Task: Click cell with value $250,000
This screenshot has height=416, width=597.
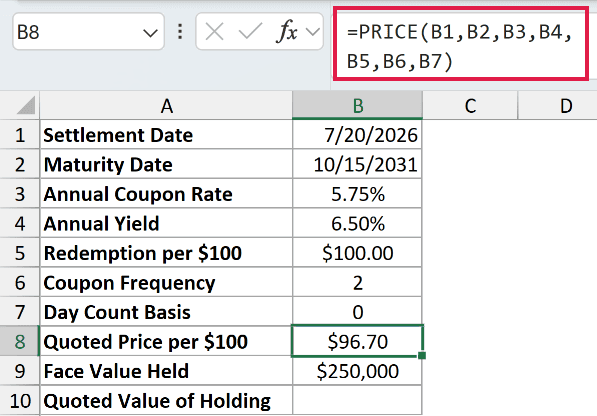Action: 358,371
